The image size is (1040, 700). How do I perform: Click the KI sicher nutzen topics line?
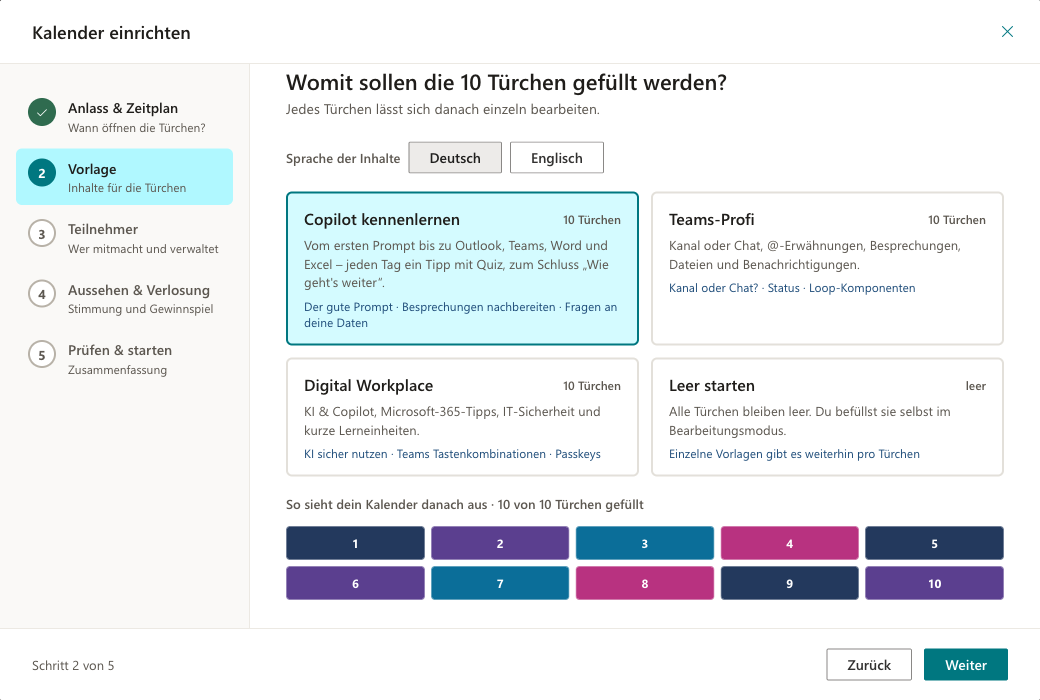click(452, 454)
